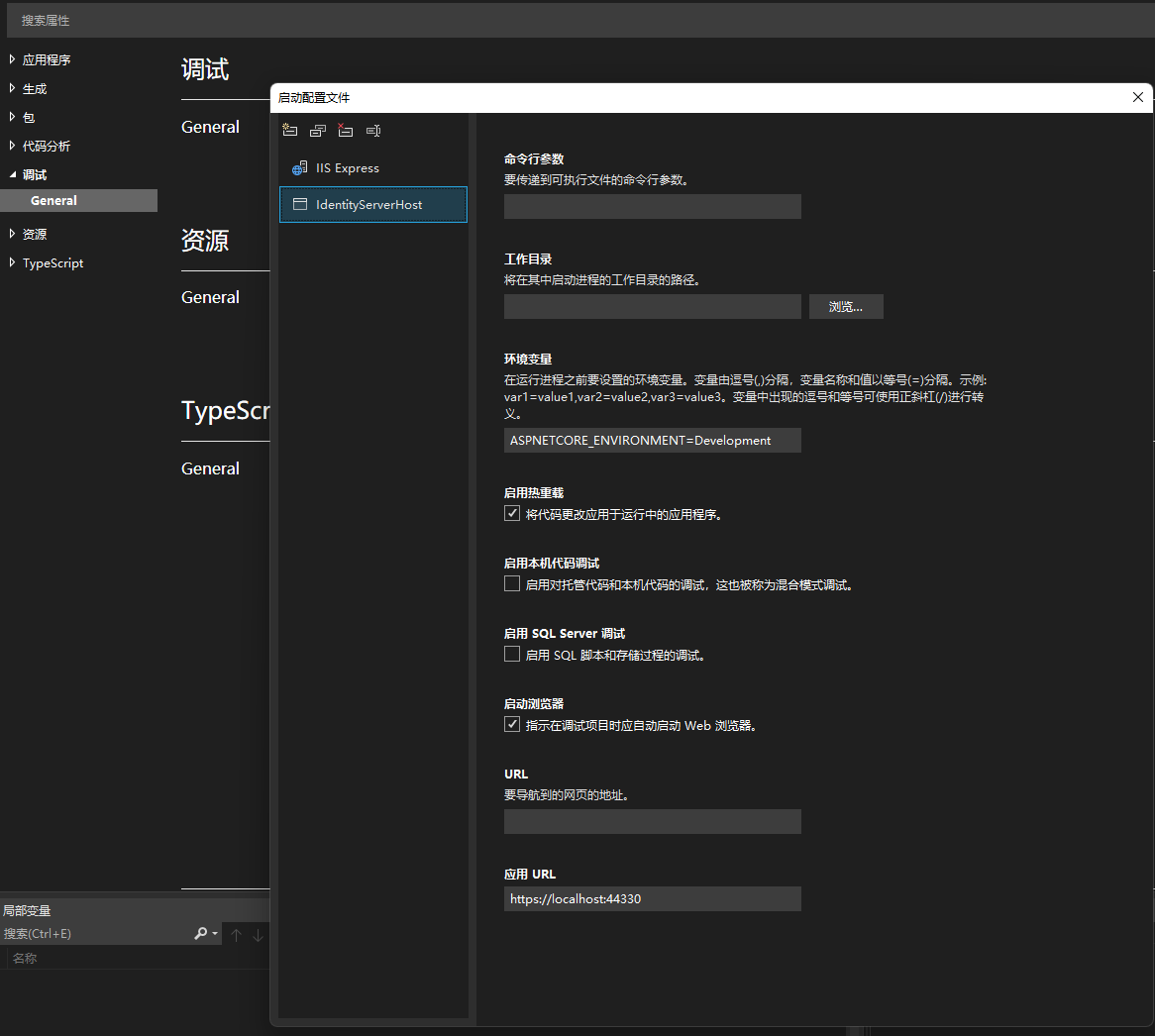Expand the 代码分析 tree node

12,146
